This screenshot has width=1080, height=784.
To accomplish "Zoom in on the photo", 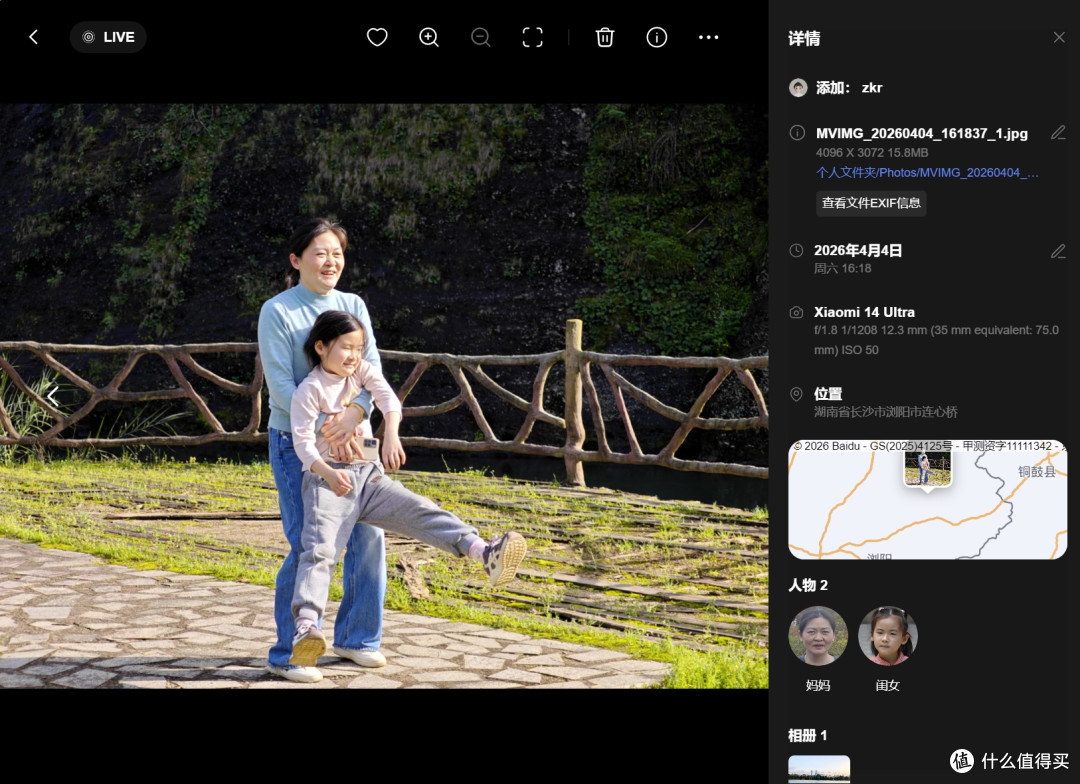I will 429,37.
